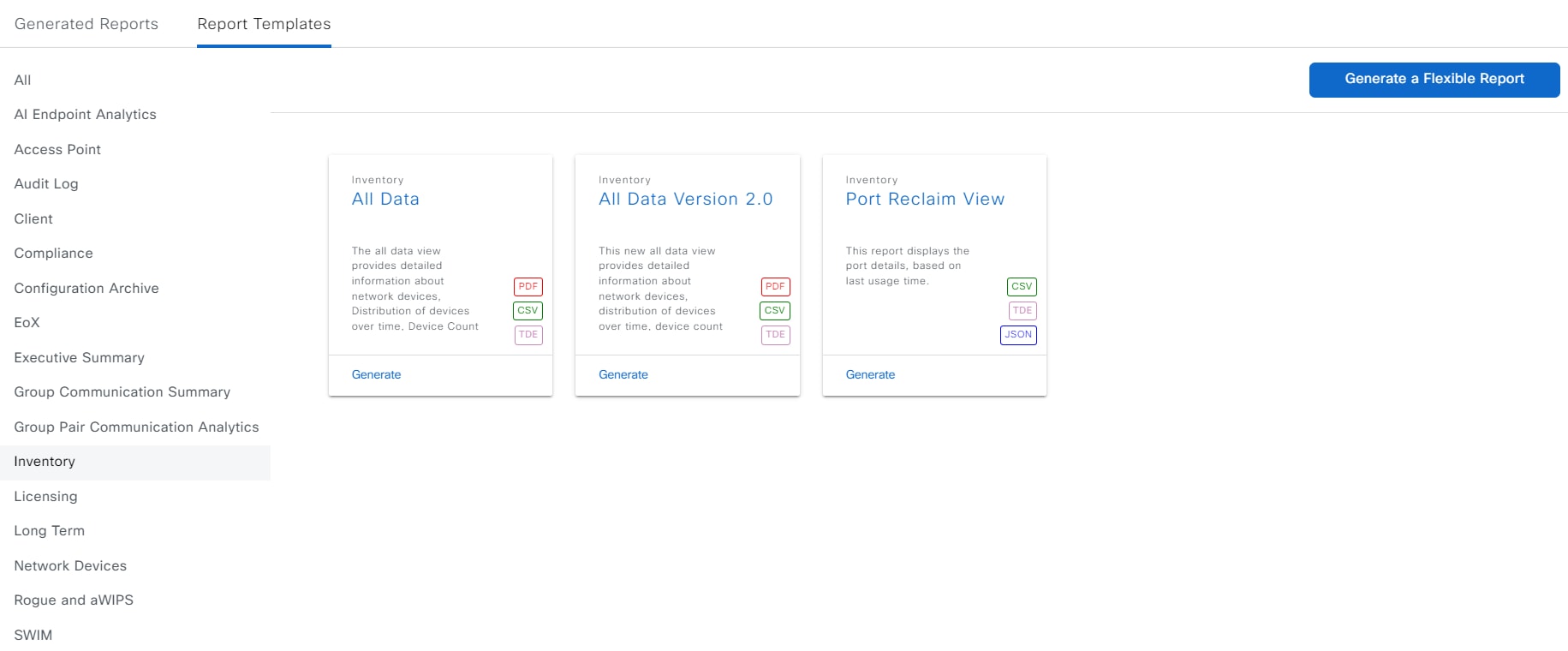
Task: Click Generate on Port Reclaim View card
Action: 870,375
